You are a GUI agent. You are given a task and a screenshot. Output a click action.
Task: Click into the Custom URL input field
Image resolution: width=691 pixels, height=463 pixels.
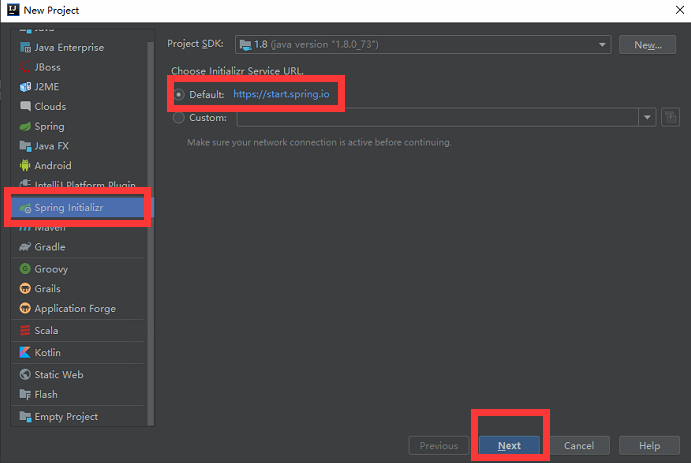tap(437, 118)
